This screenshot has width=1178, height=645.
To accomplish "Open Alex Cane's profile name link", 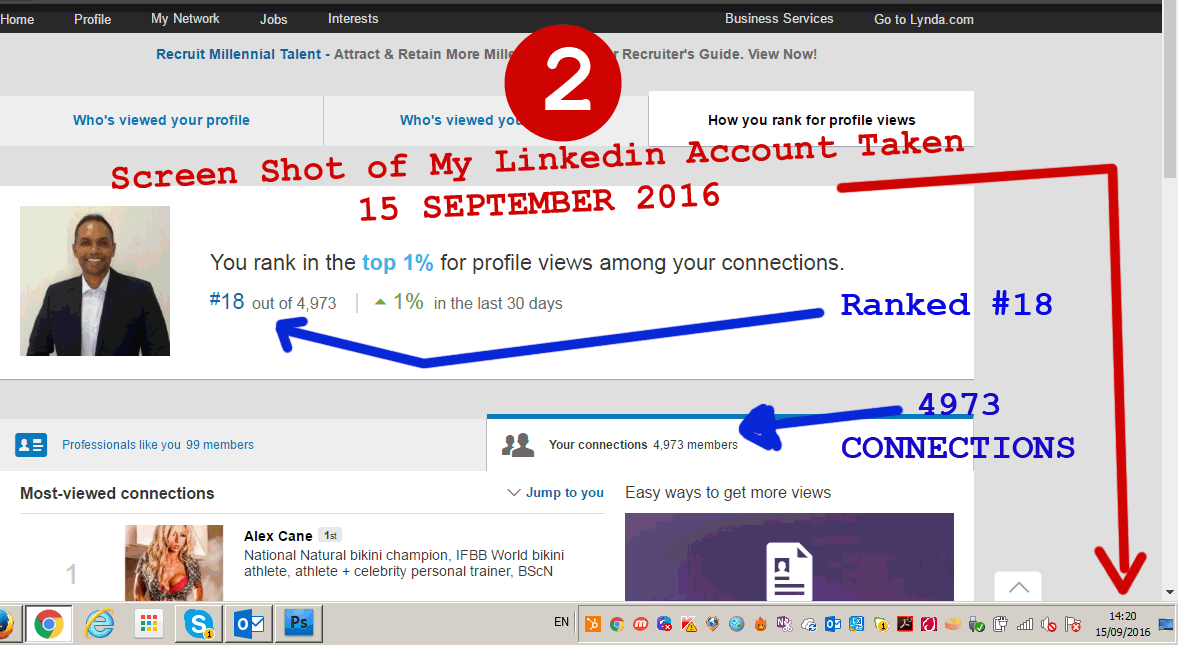I will [x=278, y=536].
